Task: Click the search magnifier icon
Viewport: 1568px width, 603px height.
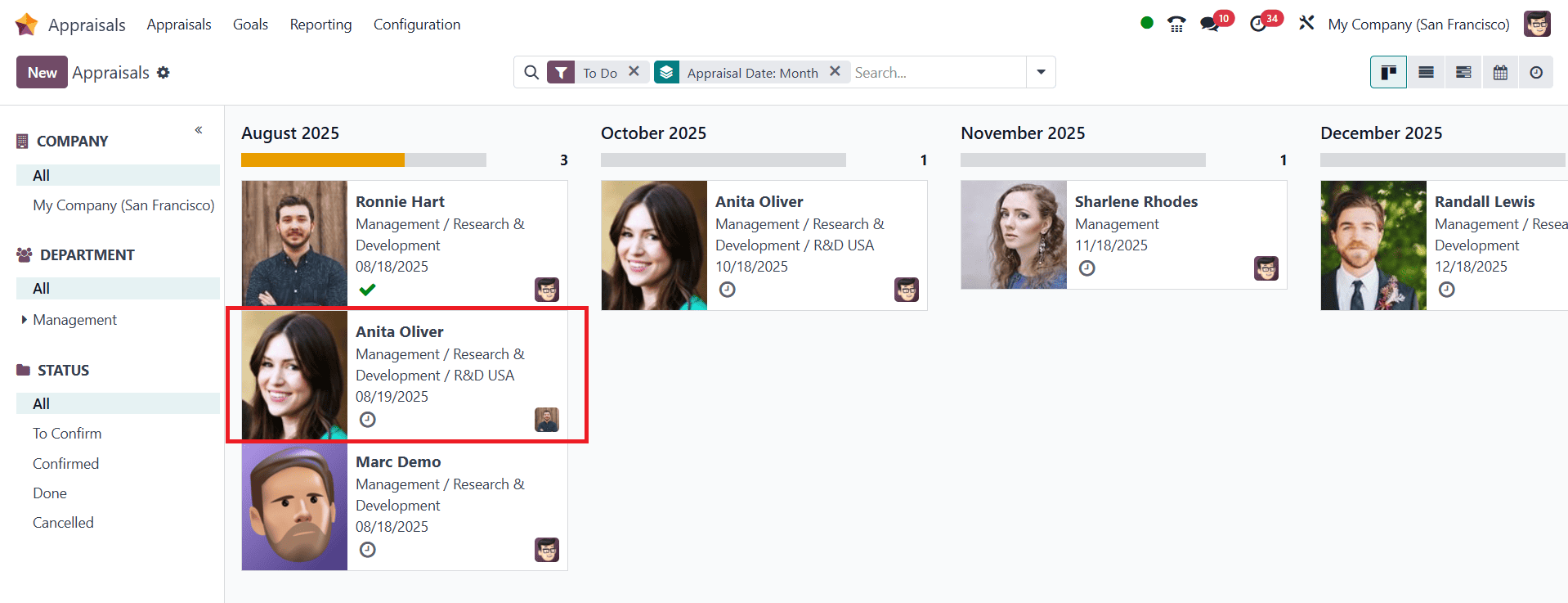Action: (x=531, y=73)
